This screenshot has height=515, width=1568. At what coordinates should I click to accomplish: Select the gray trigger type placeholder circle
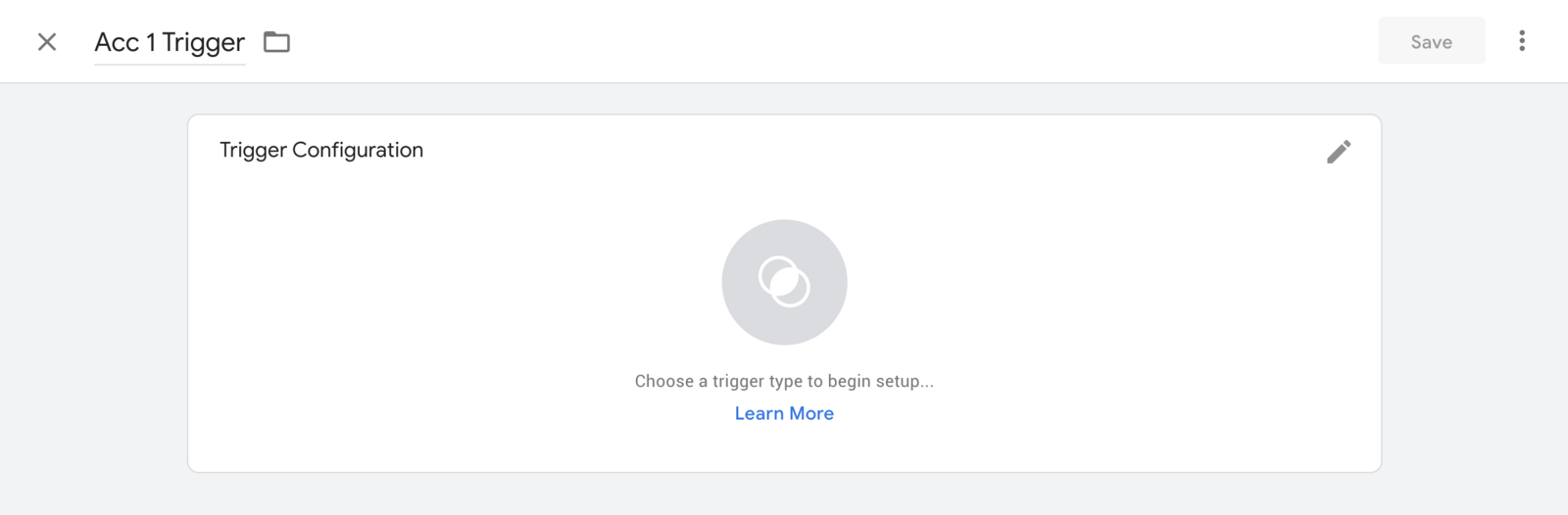pyautogui.click(x=784, y=282)
